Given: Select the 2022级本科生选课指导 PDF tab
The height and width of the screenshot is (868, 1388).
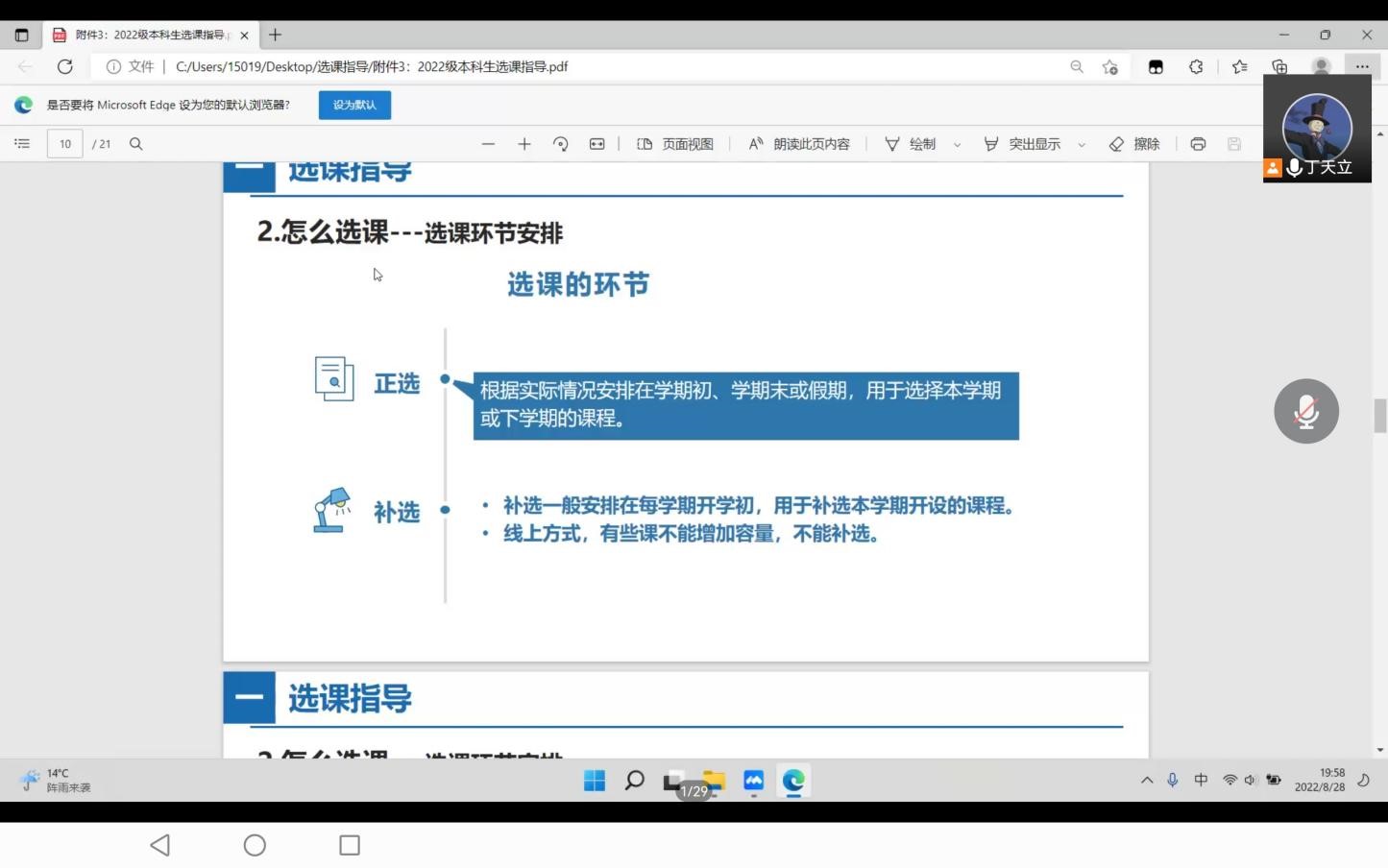Looking at the screenshot, I should [149, 35].
